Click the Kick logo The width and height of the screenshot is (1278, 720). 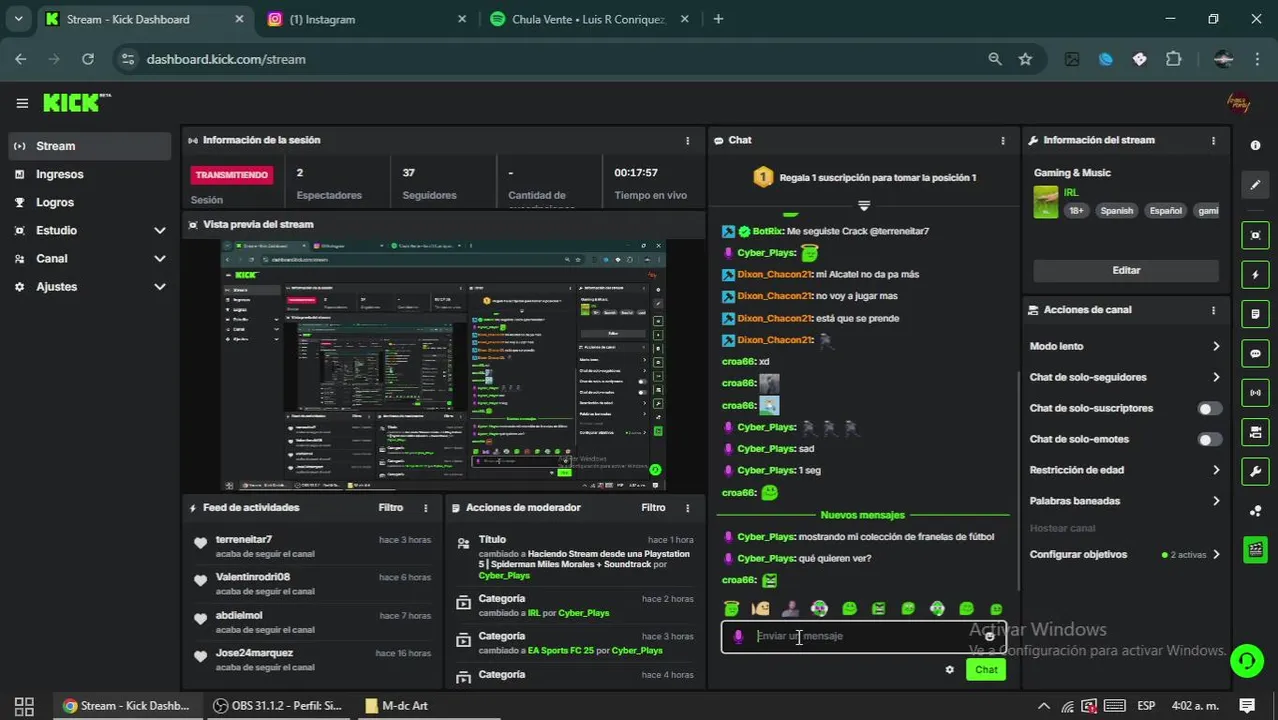pyautogui.click(x=77, y=103)
